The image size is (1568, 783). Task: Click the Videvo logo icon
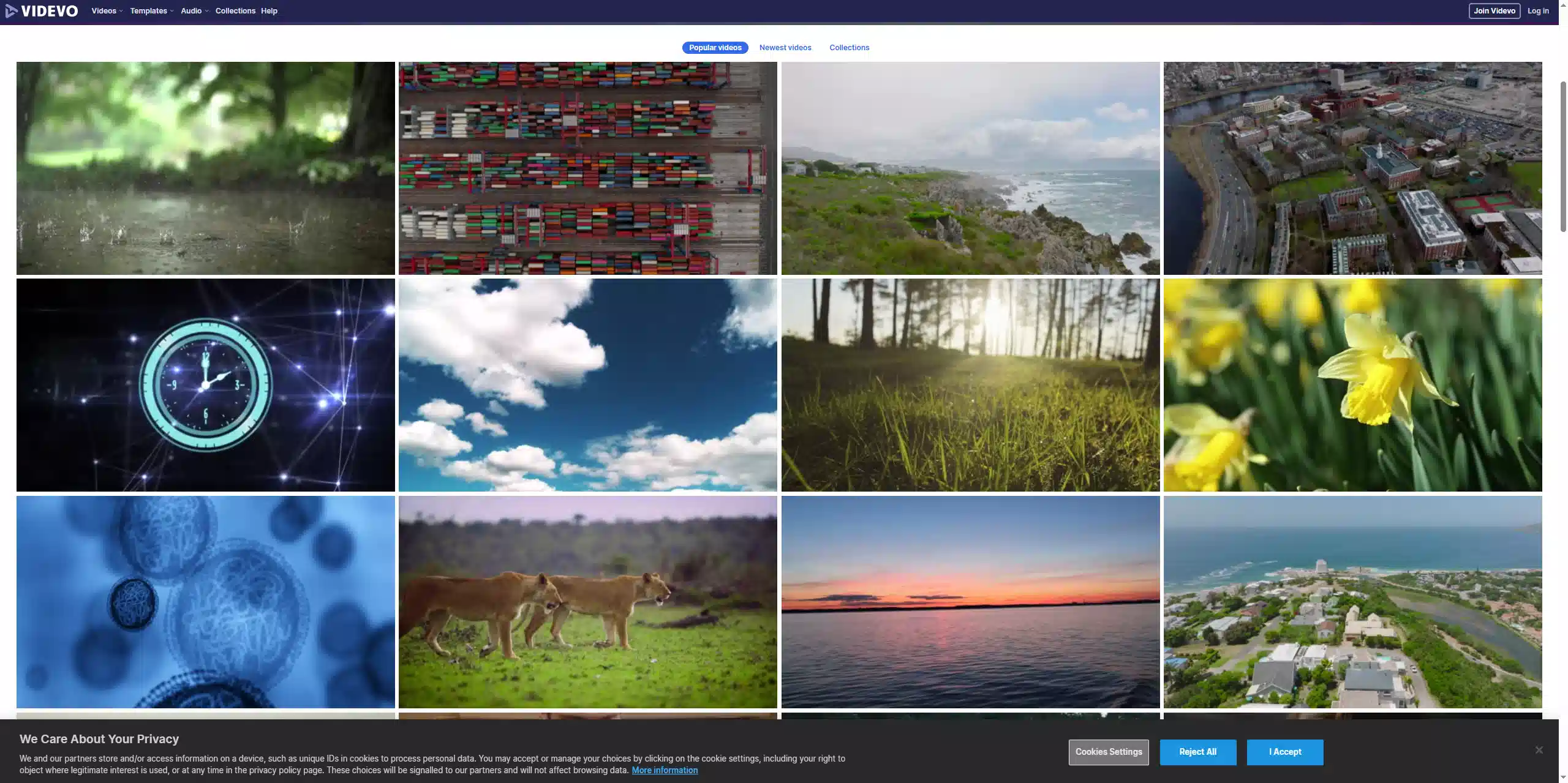[x=11, y=10]
